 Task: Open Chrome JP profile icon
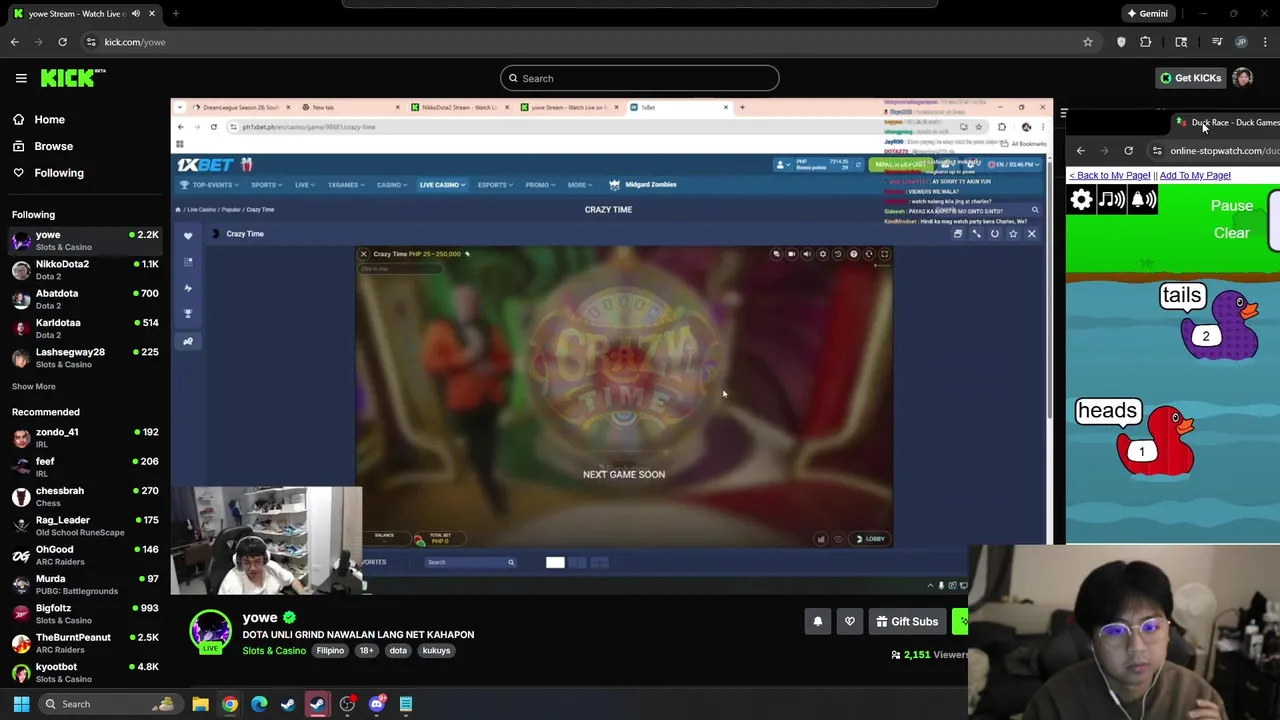(x=1241, y=42)
